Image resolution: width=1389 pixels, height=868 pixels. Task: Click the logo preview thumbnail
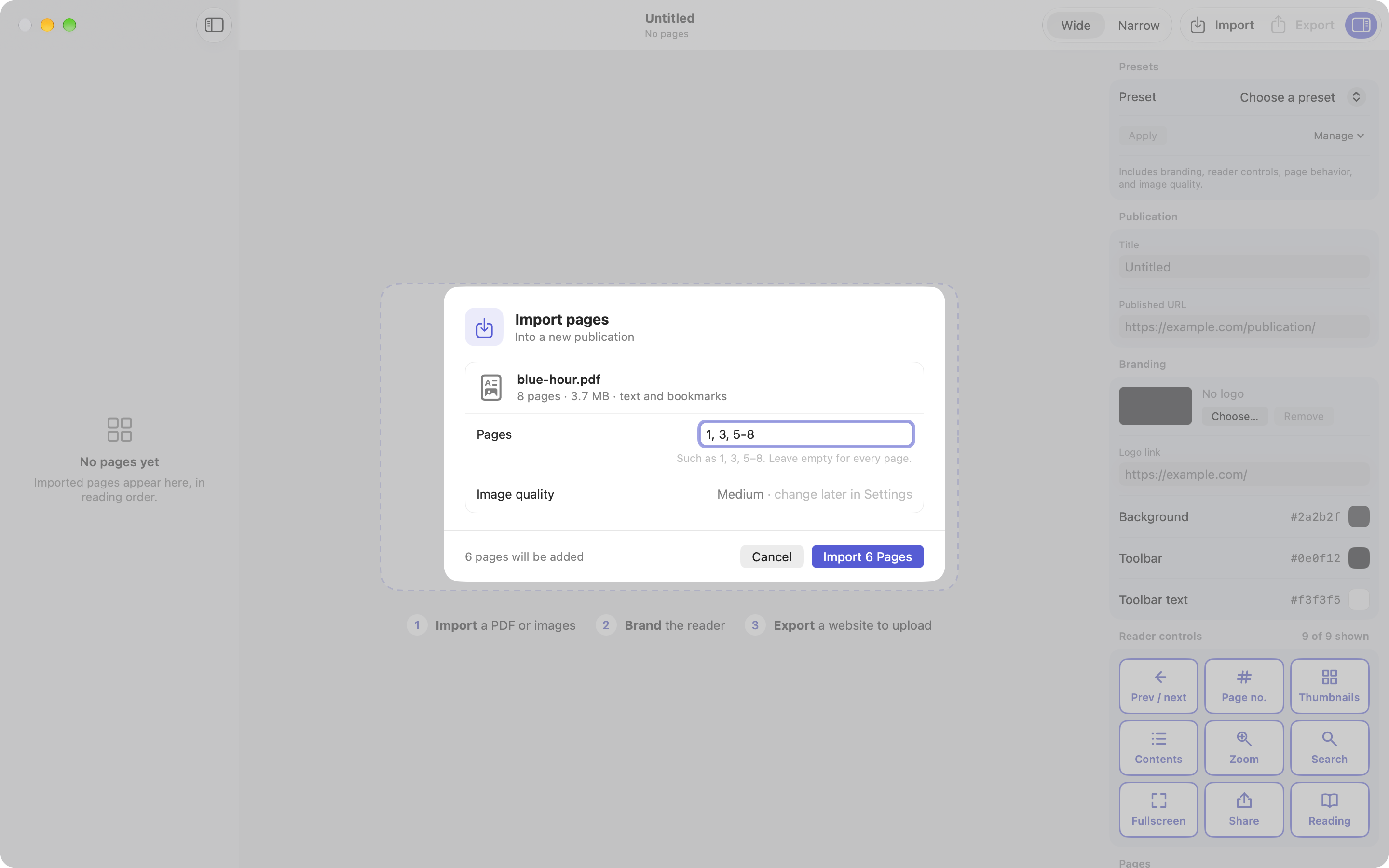[1155, 406]
